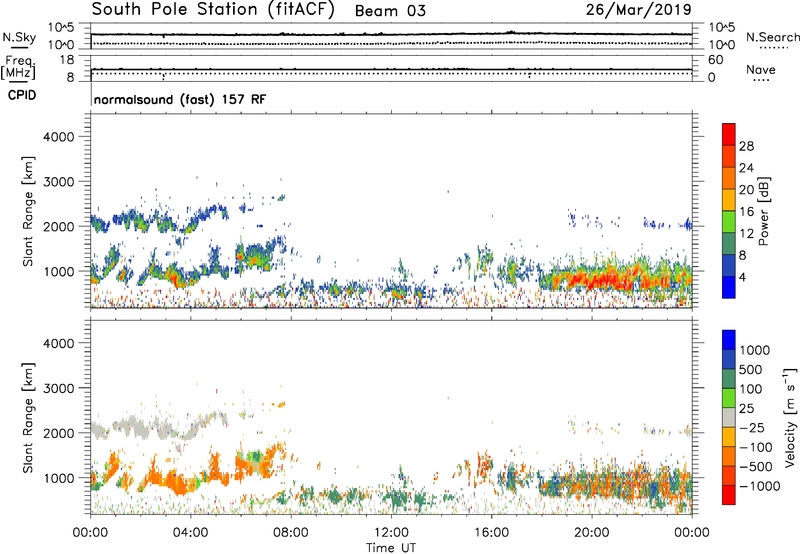The image size is (800, 554).
Task: Select the 'Beam 03' label
Action: pos(390,11)
